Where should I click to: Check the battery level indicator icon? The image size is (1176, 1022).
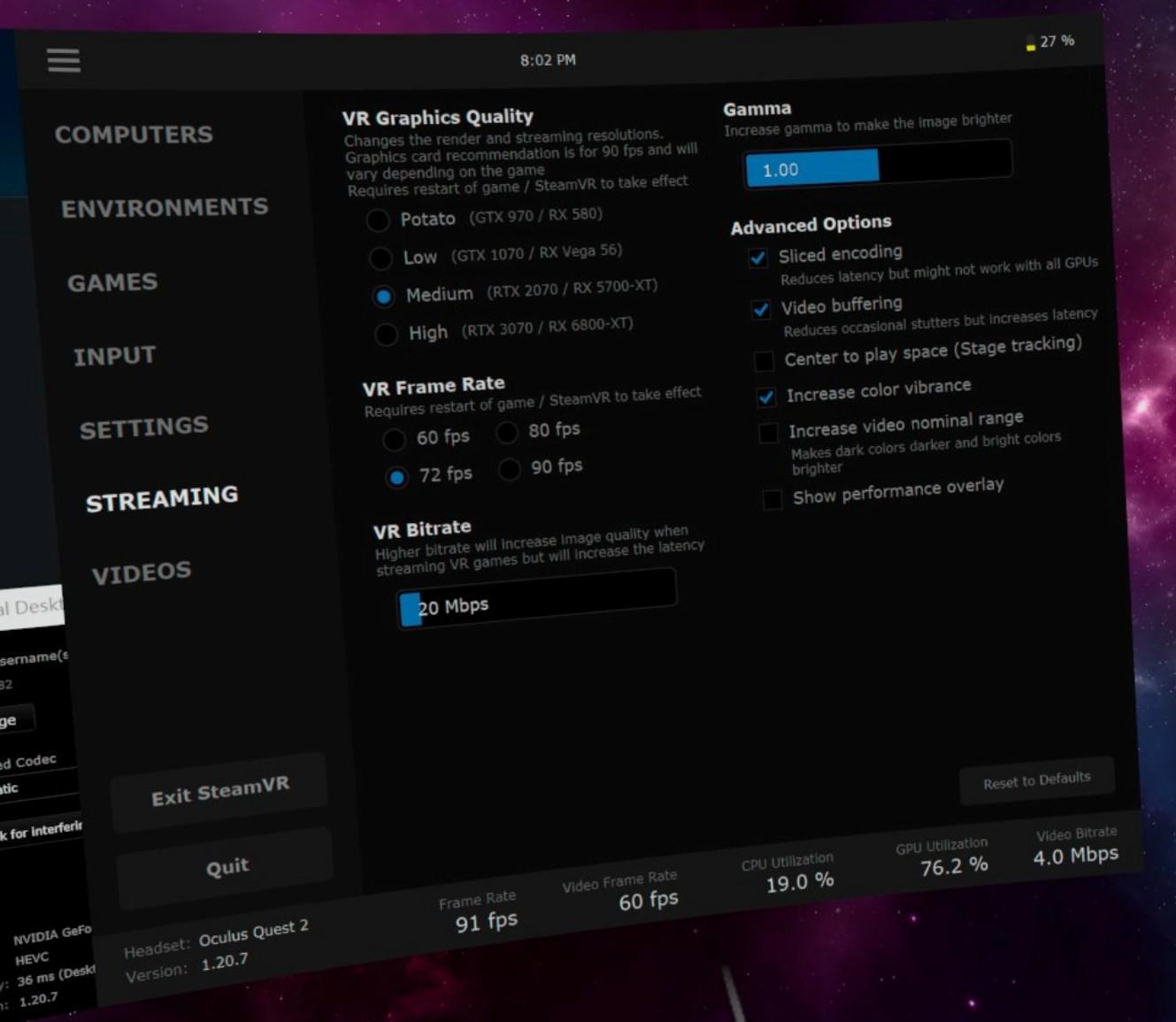tap(1030, 42)
